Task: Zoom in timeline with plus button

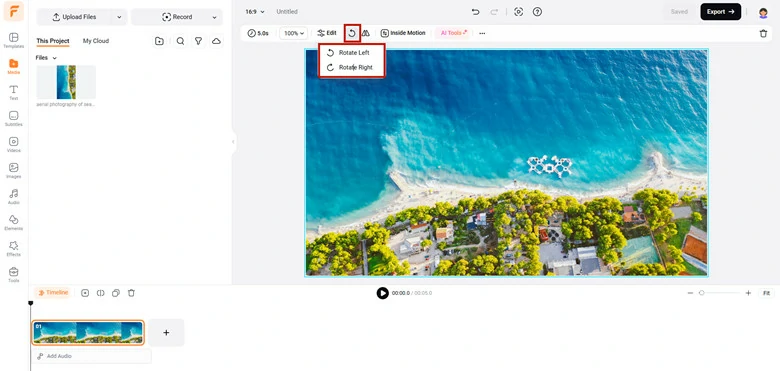Action: tap(748, 293)
